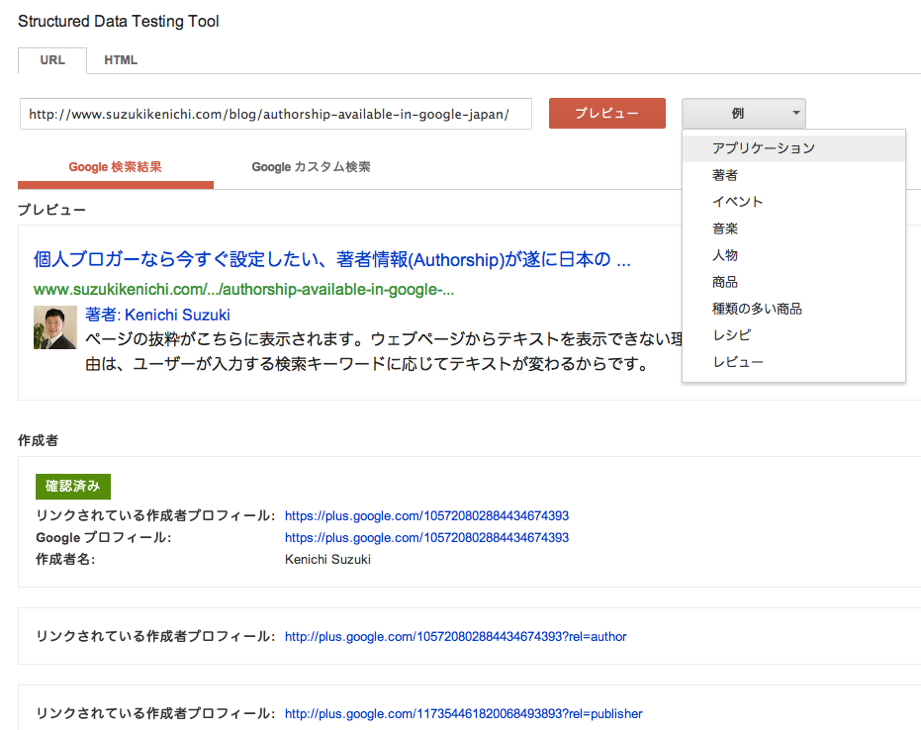The height and width of the screenshot is (730, 921).
Task: Pick 商品 from the examples list
Action: [x=794, y=282]
